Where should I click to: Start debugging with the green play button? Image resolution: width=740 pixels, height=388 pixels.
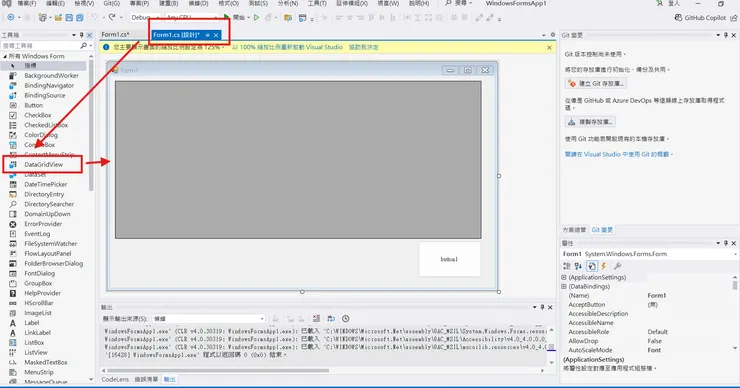click(227, 17)
